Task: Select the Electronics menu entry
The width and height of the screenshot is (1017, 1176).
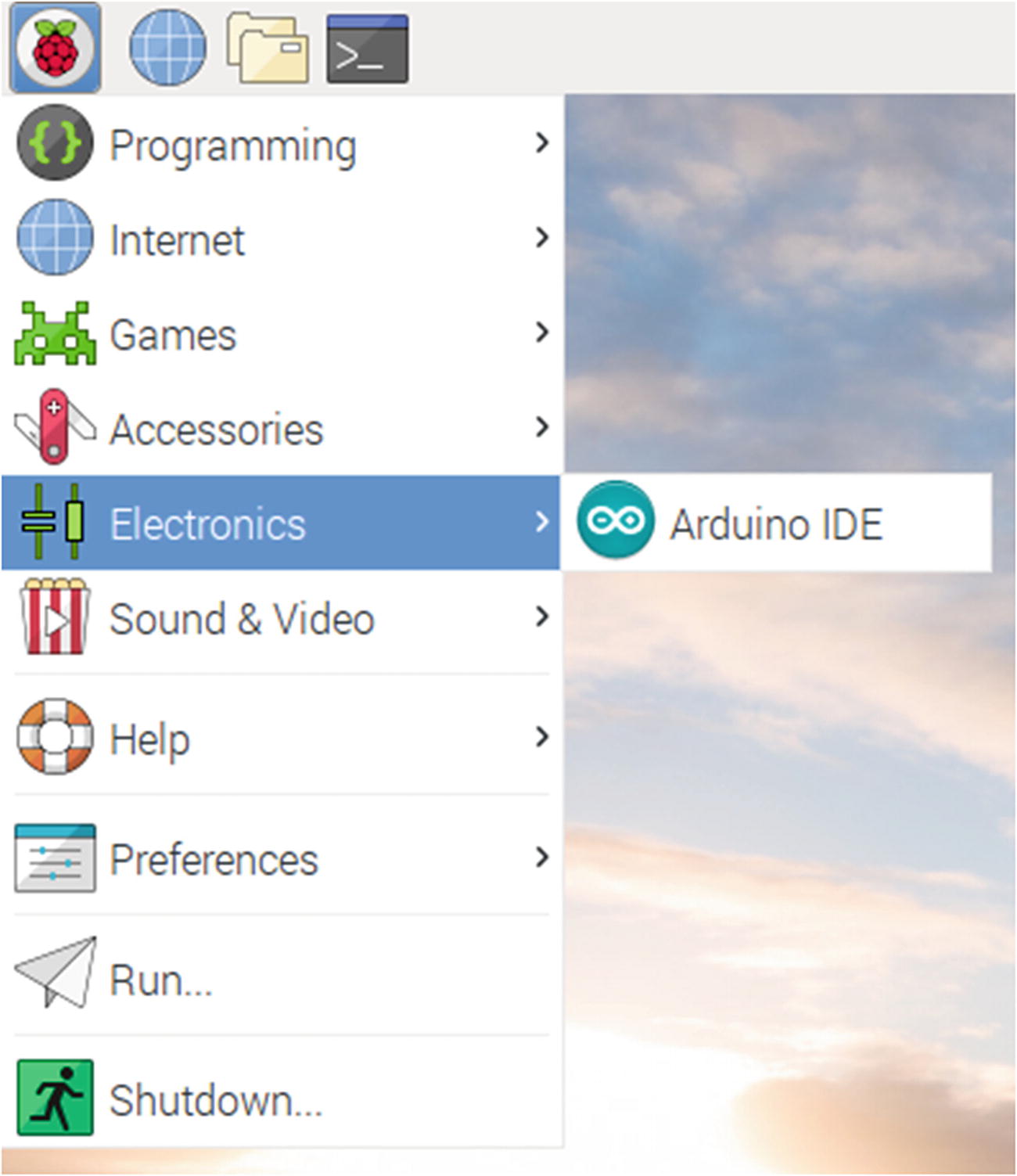Action: point(281,523)
